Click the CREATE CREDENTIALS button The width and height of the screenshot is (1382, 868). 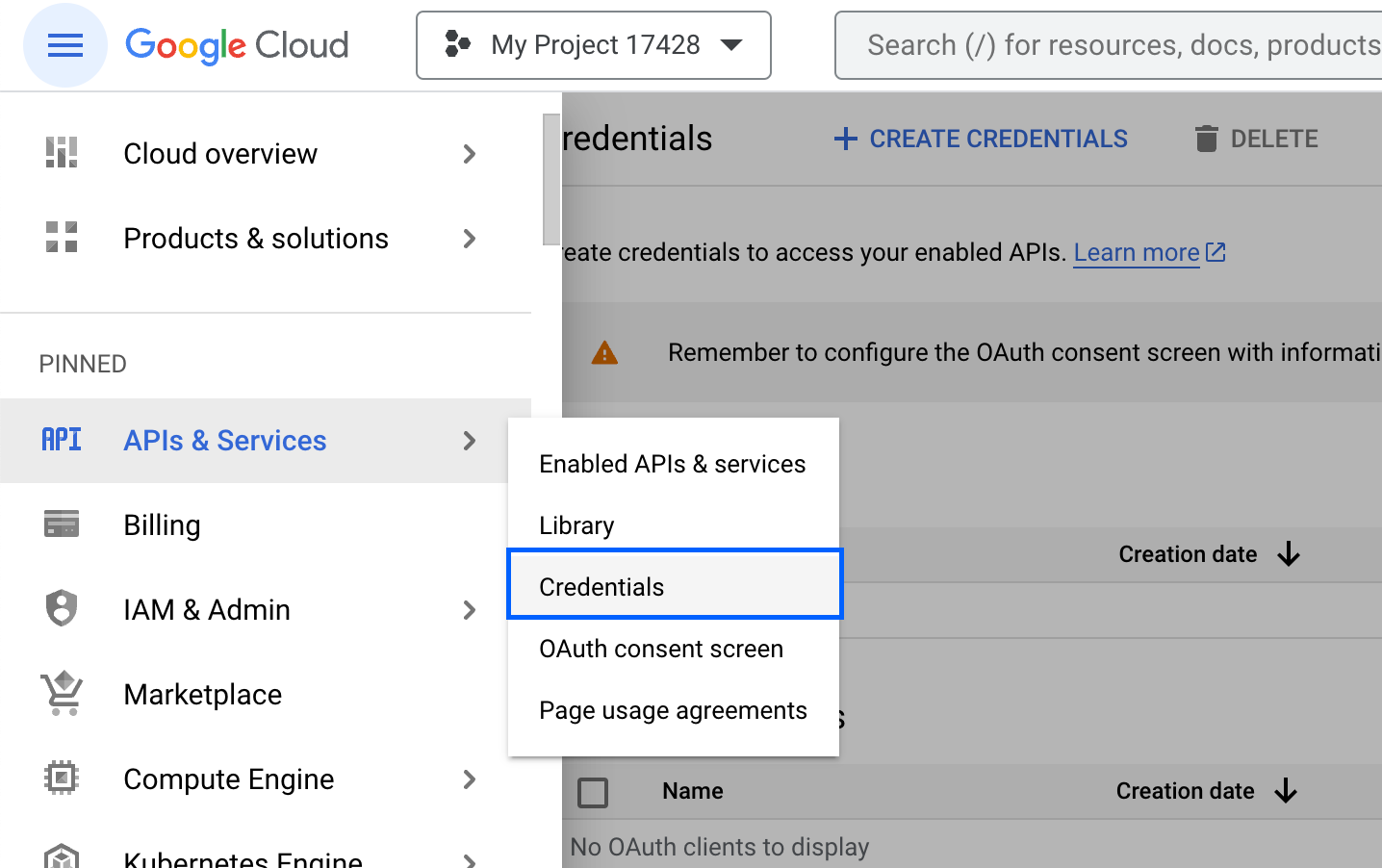[x=980, y=138]
